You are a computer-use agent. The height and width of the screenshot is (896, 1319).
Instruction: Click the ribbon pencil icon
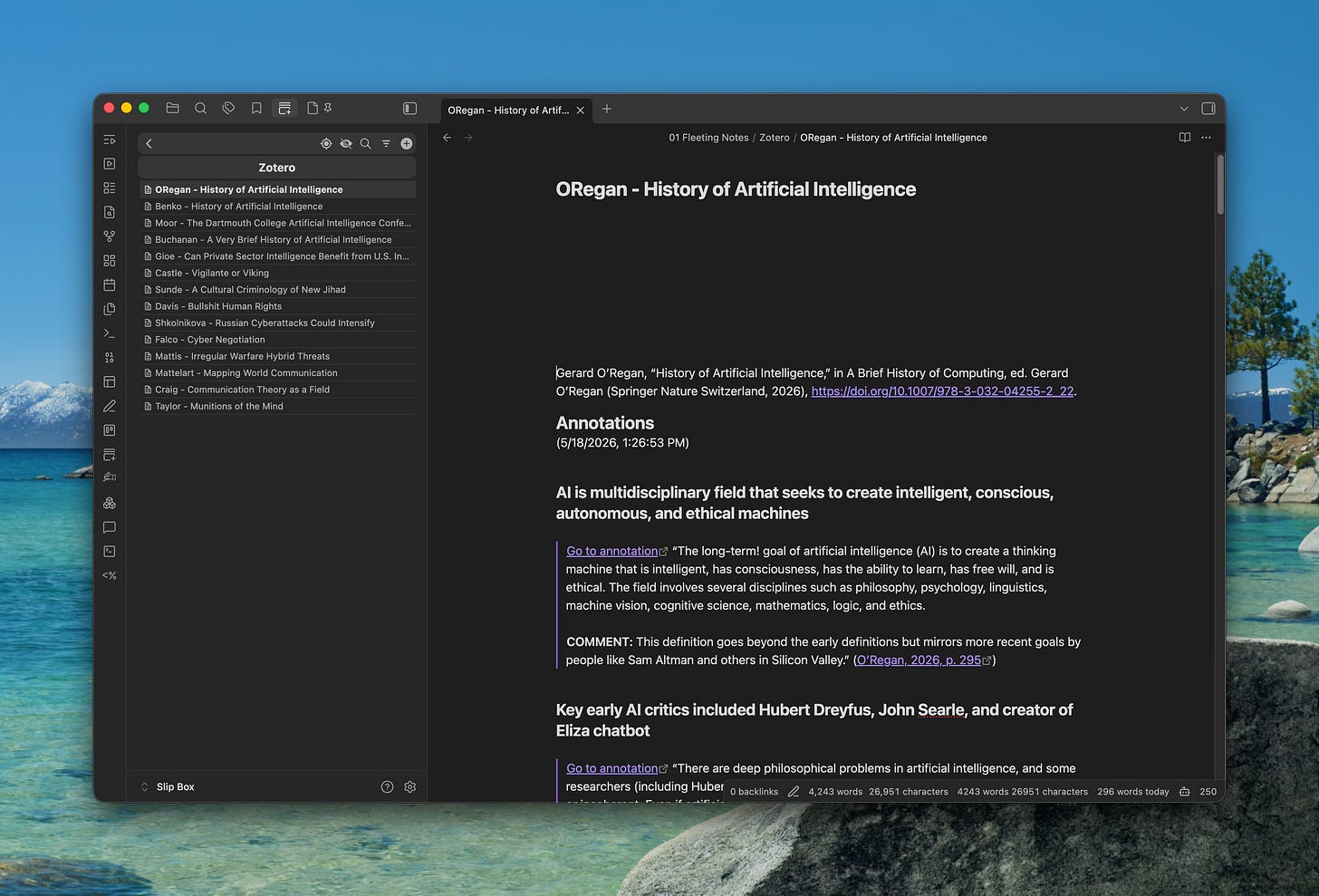[110, 406]
